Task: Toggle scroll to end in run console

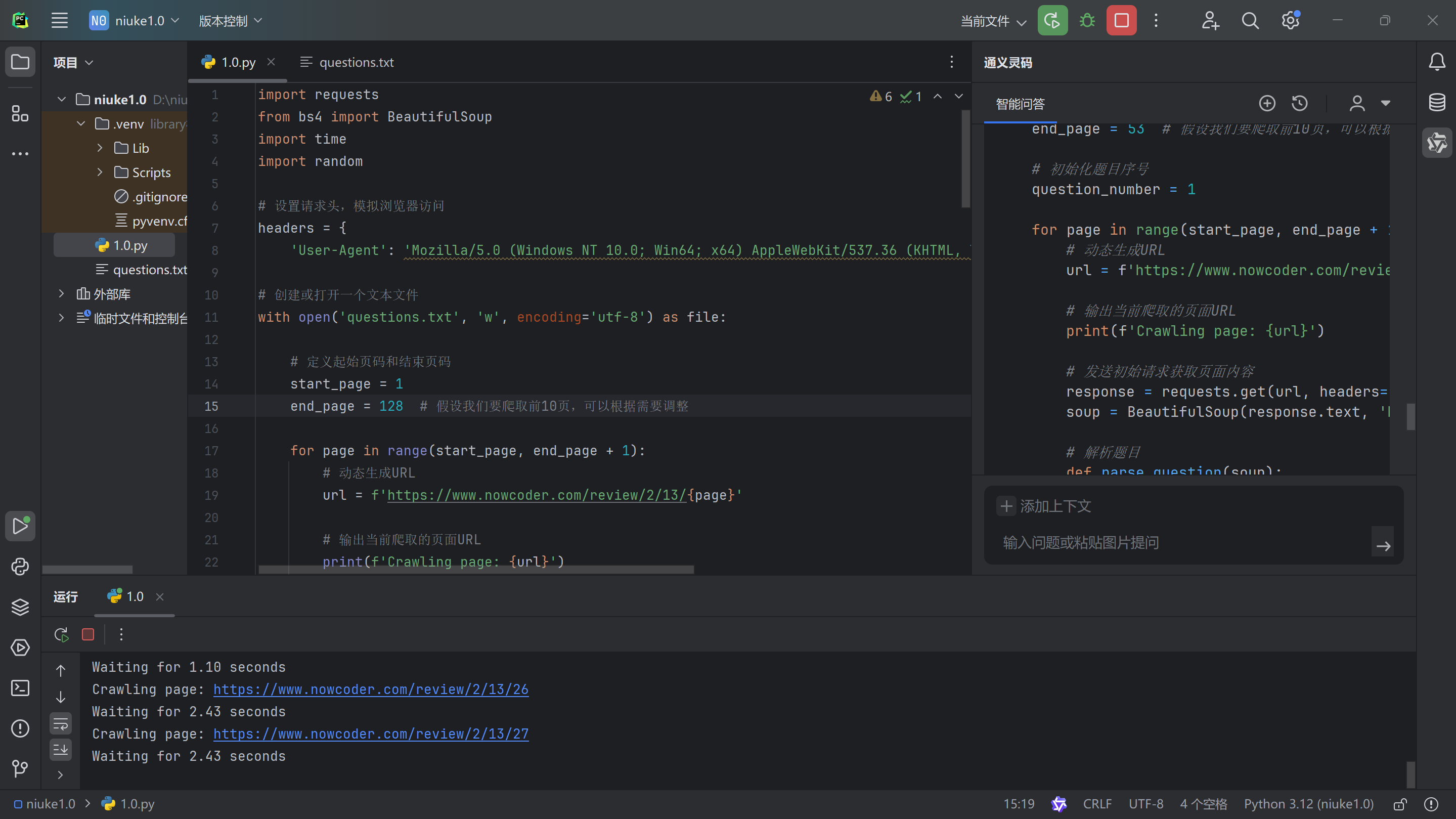Action: [61, 750]
